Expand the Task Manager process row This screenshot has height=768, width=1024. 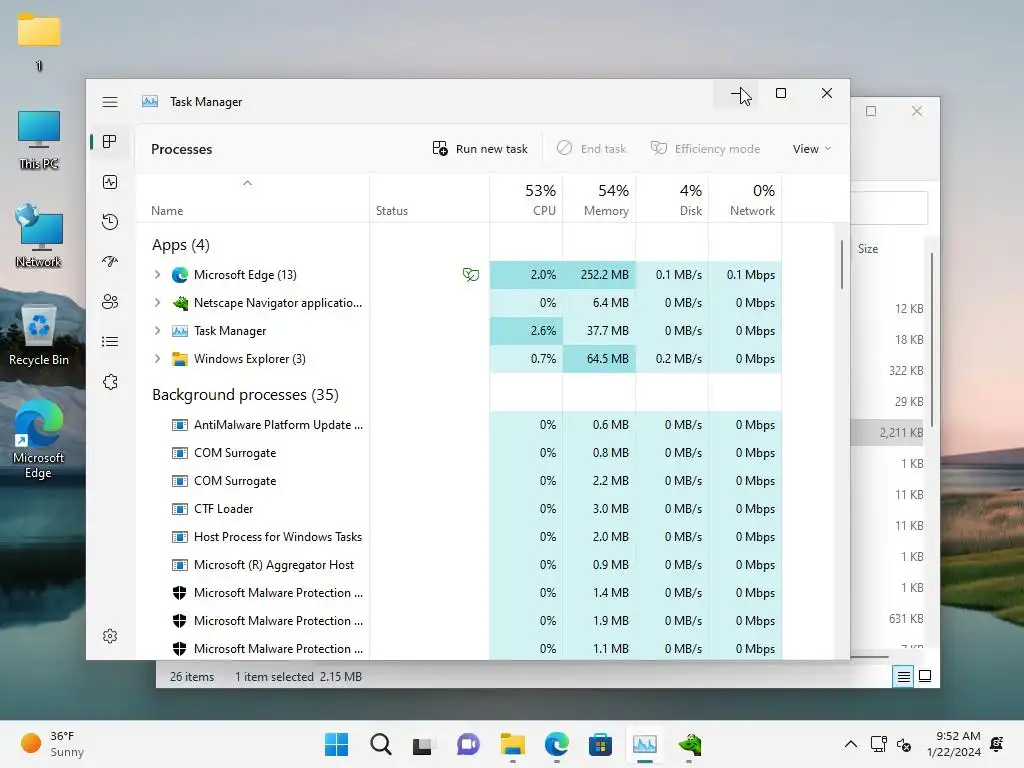coord(157,331)
